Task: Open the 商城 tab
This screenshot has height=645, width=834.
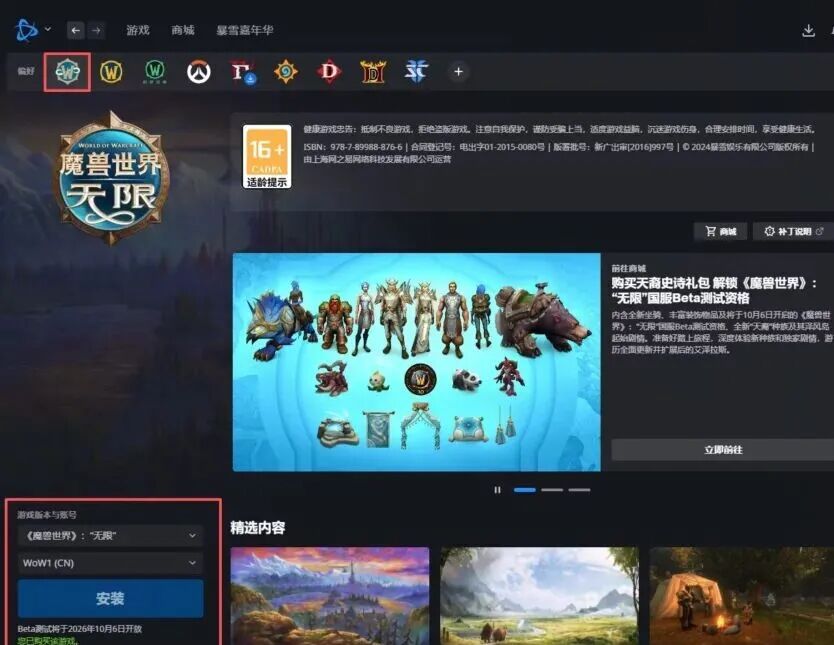Action: tap(182, 30)
